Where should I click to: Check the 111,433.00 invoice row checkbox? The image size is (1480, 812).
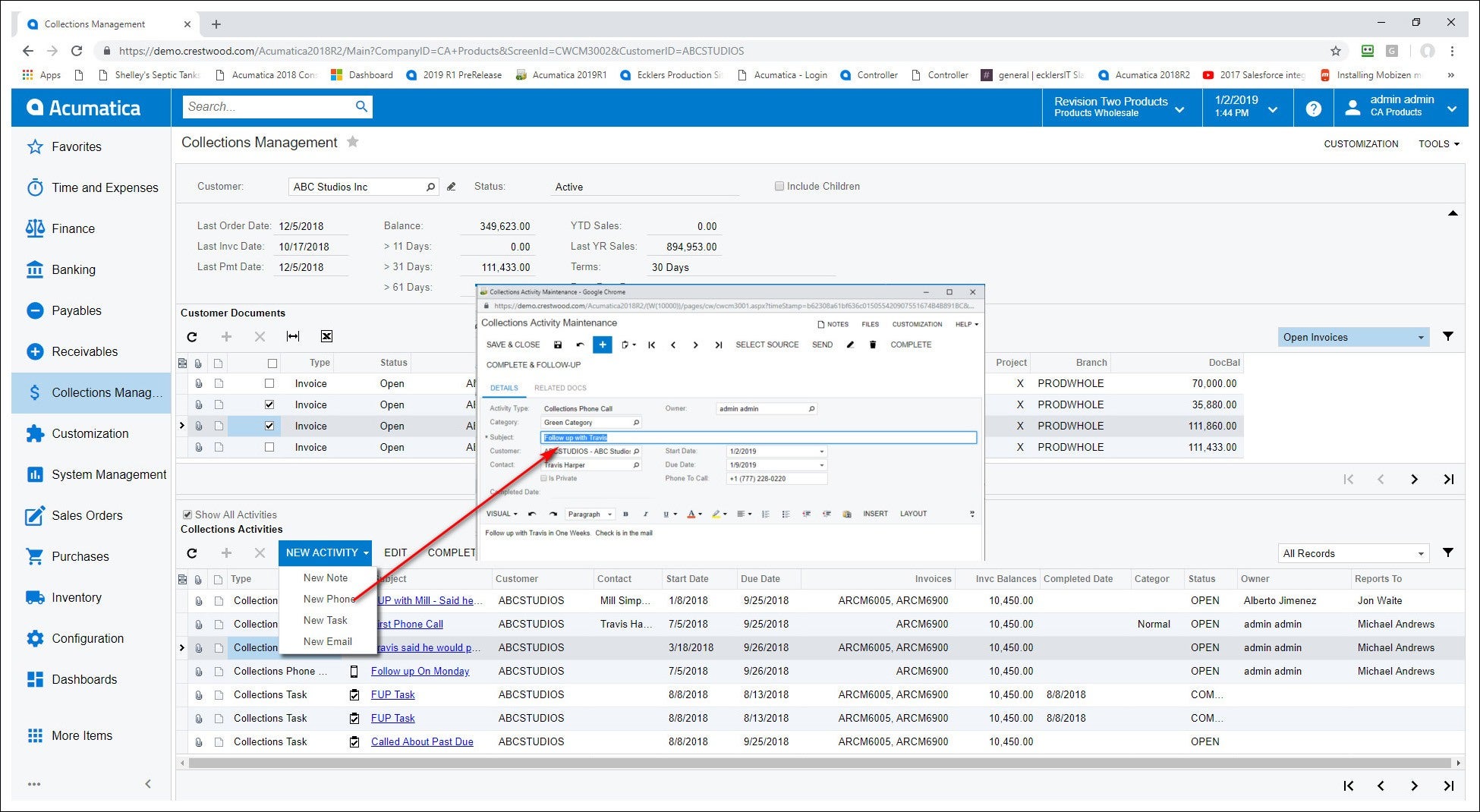click(x=269, y=447)
